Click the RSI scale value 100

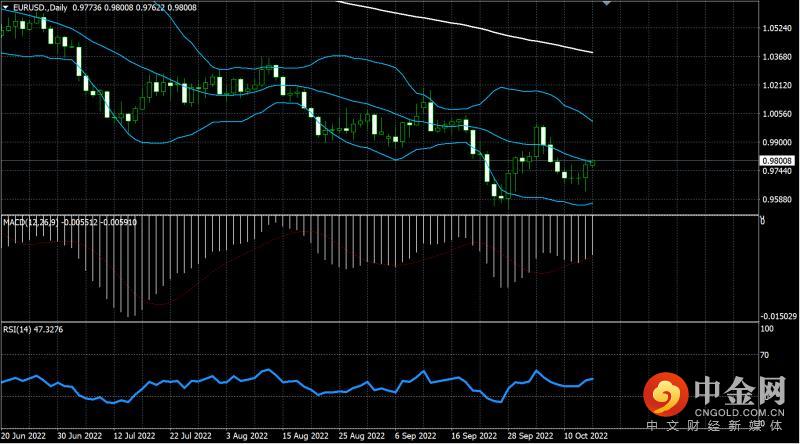767,329
